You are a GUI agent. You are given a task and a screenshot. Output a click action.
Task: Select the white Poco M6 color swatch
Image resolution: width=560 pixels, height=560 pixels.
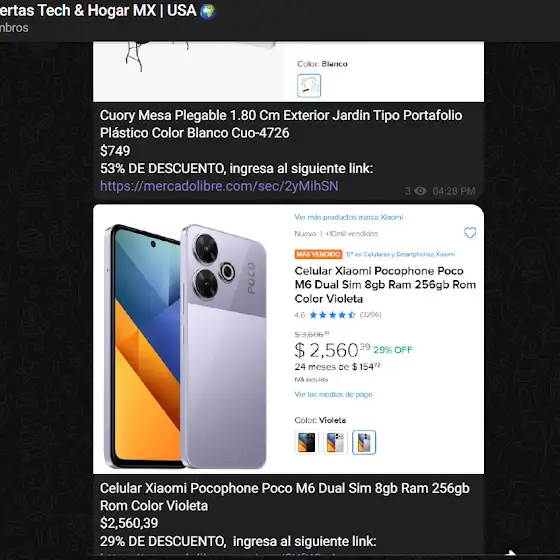[335, 442]
